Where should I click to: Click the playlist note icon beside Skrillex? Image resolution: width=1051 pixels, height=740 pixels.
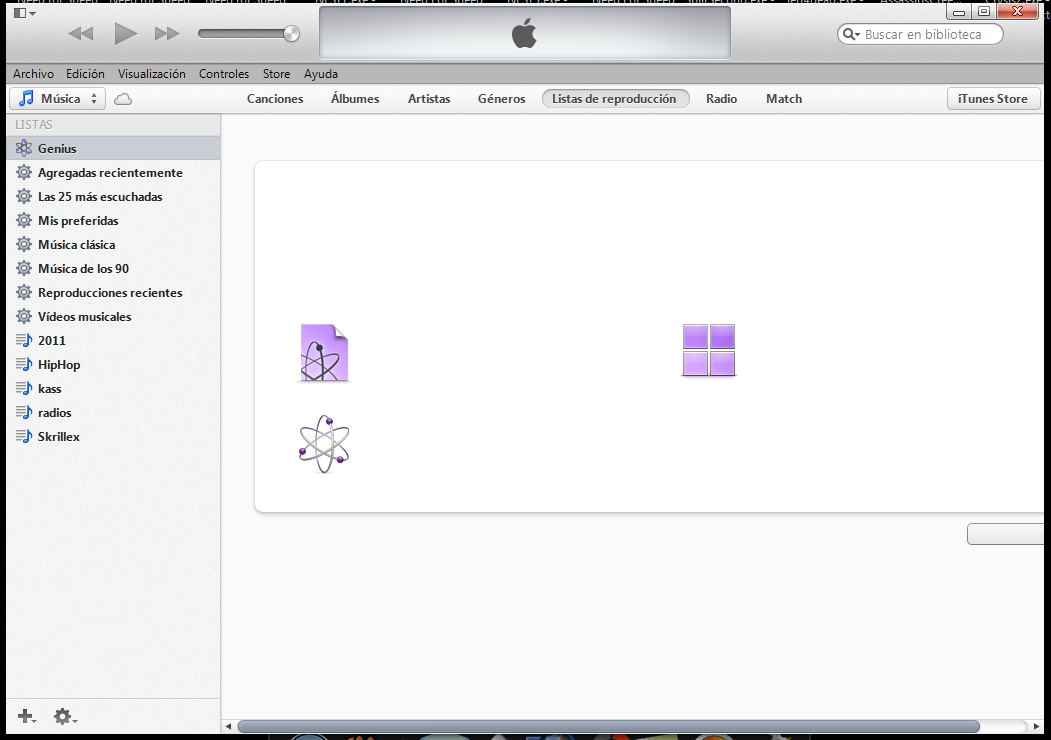click(24, 436)
